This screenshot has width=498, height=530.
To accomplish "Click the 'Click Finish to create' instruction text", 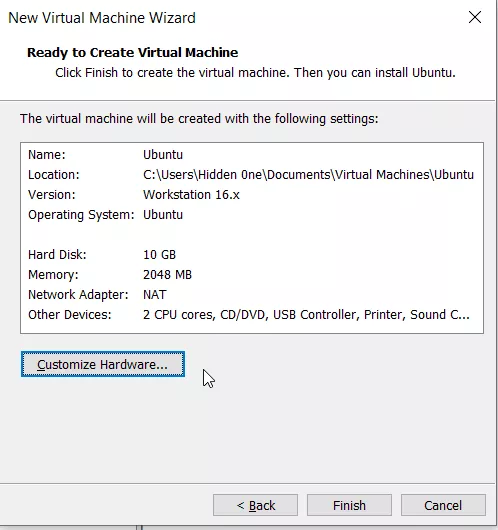I will (x=255, y=73).
